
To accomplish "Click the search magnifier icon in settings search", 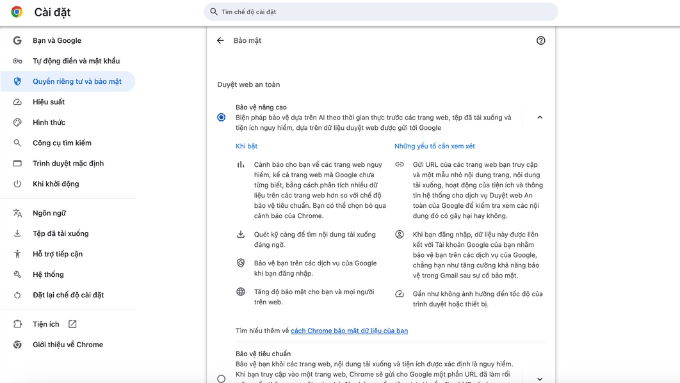I will [x=213, y=12].
